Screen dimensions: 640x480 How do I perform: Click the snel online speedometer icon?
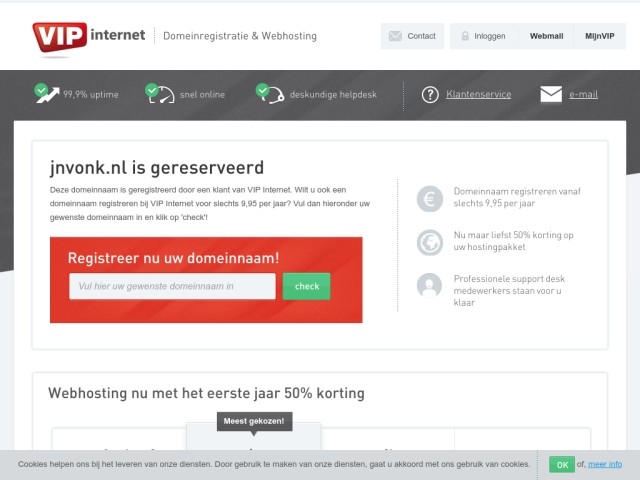coord(160,93)
